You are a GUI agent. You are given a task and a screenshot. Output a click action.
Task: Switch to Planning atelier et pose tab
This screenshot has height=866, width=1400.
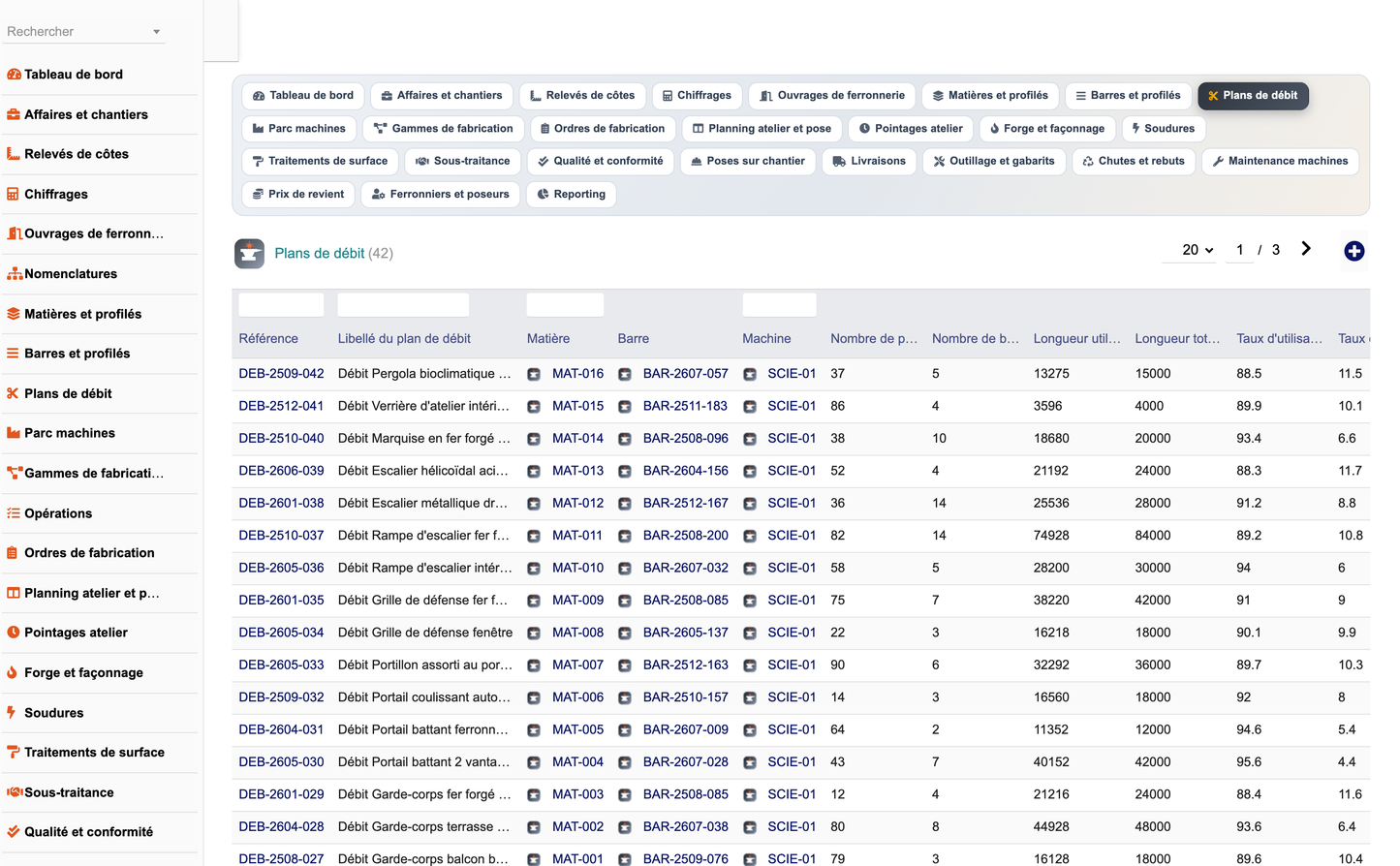[x=762, y=129]
